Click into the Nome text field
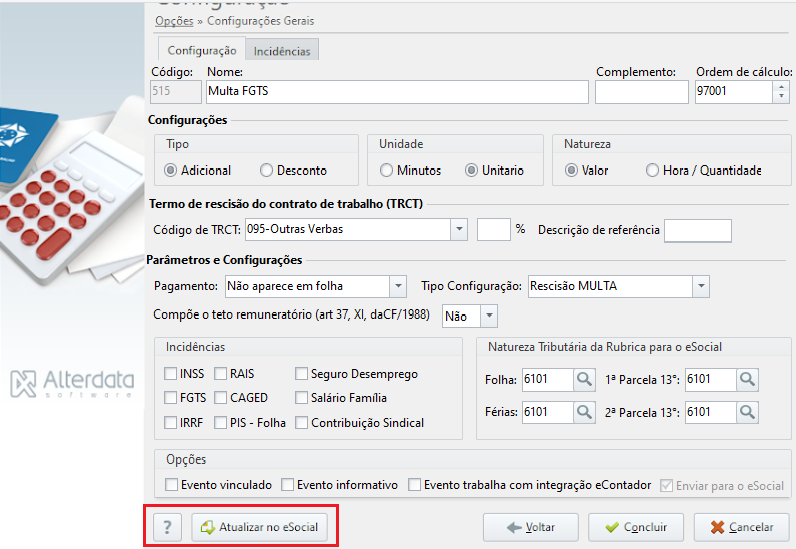This screenshot has height=549, width=796. click(x=397, y=92)
